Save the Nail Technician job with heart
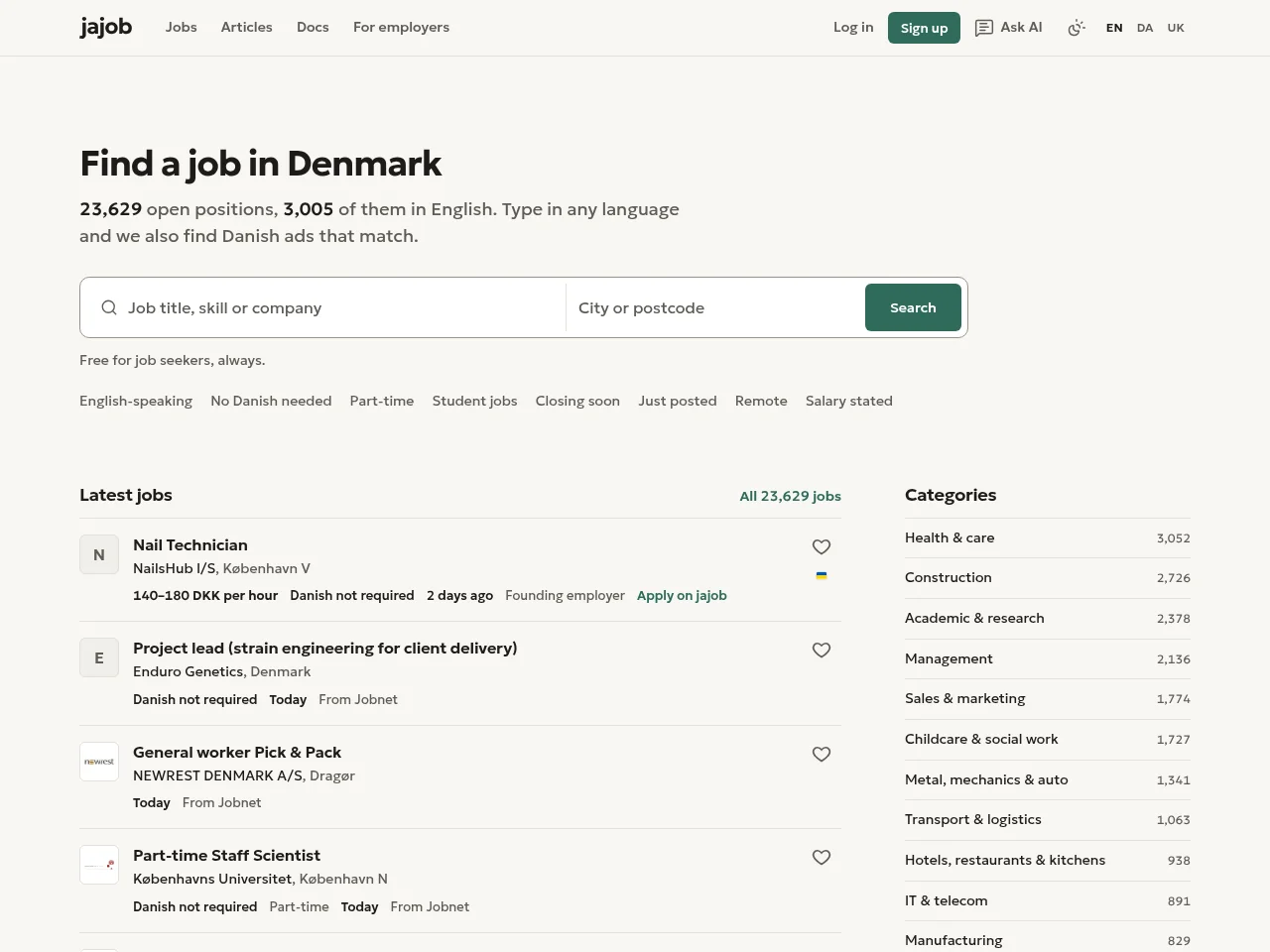This screenshot has width=1270, height=952. (x=822, y=546)
